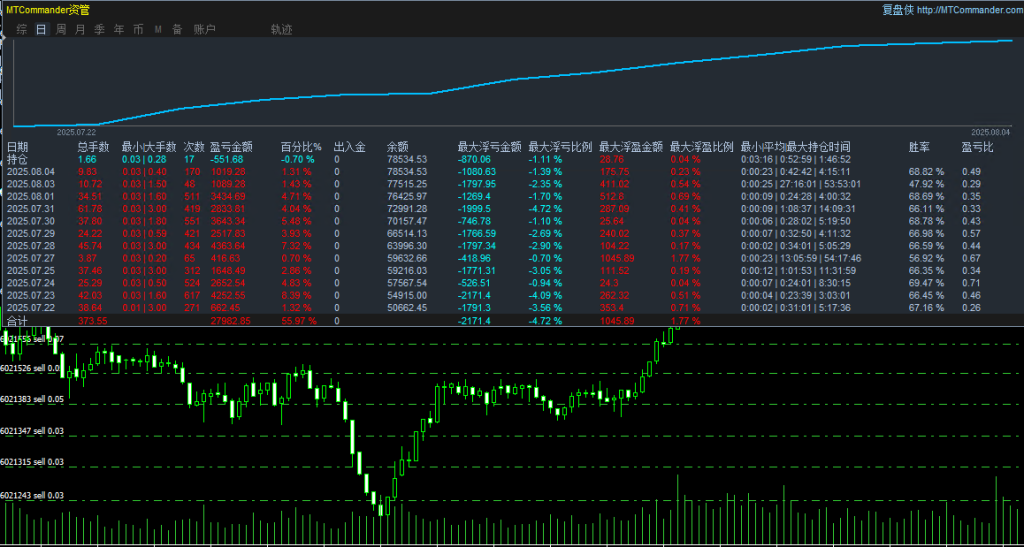Click the 6021383 sell 0.05 order label
The image size is (1024, 547).
pos(32,399)
